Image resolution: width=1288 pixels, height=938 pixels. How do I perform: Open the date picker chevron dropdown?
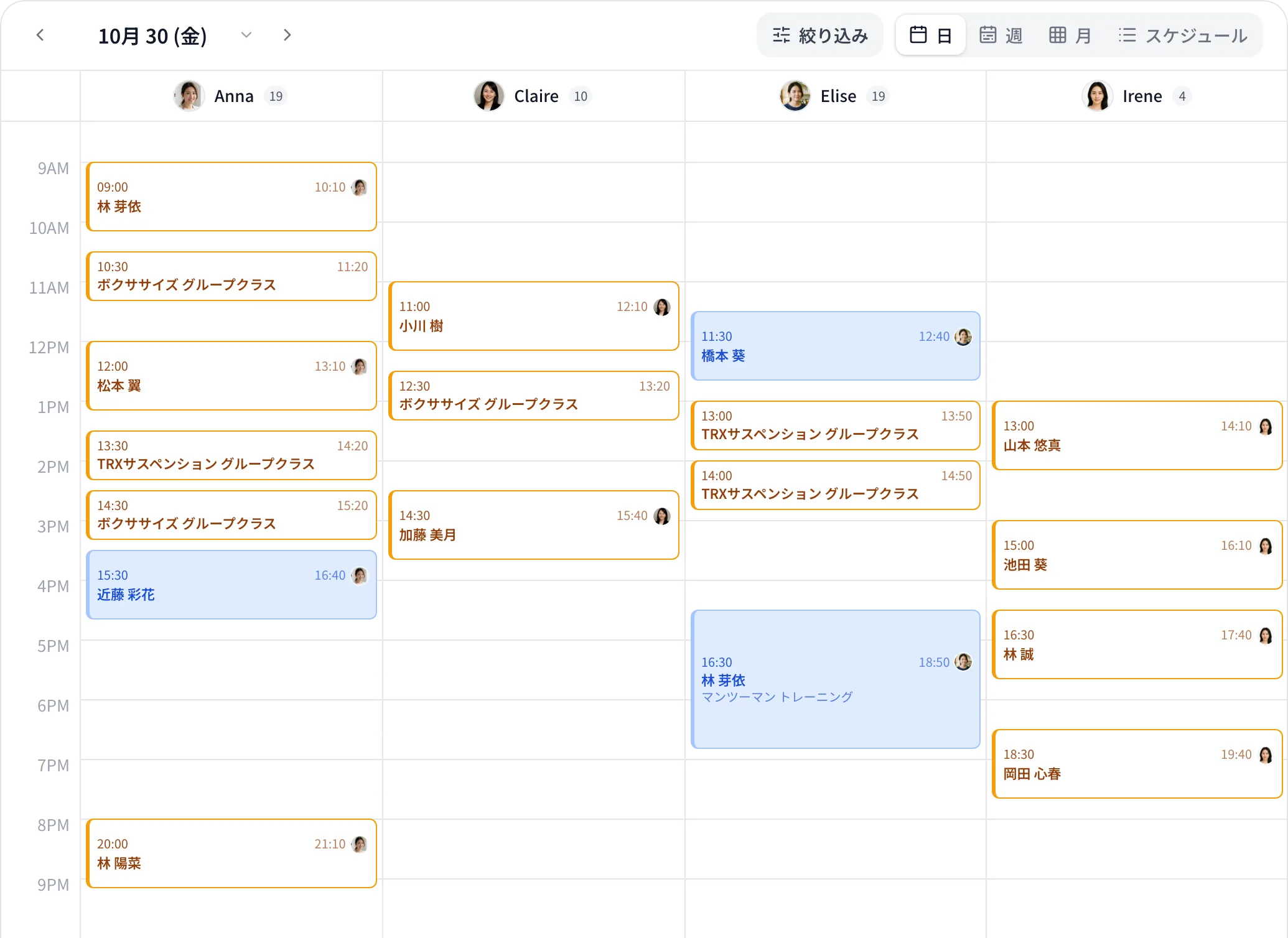[x=246, y=35]
